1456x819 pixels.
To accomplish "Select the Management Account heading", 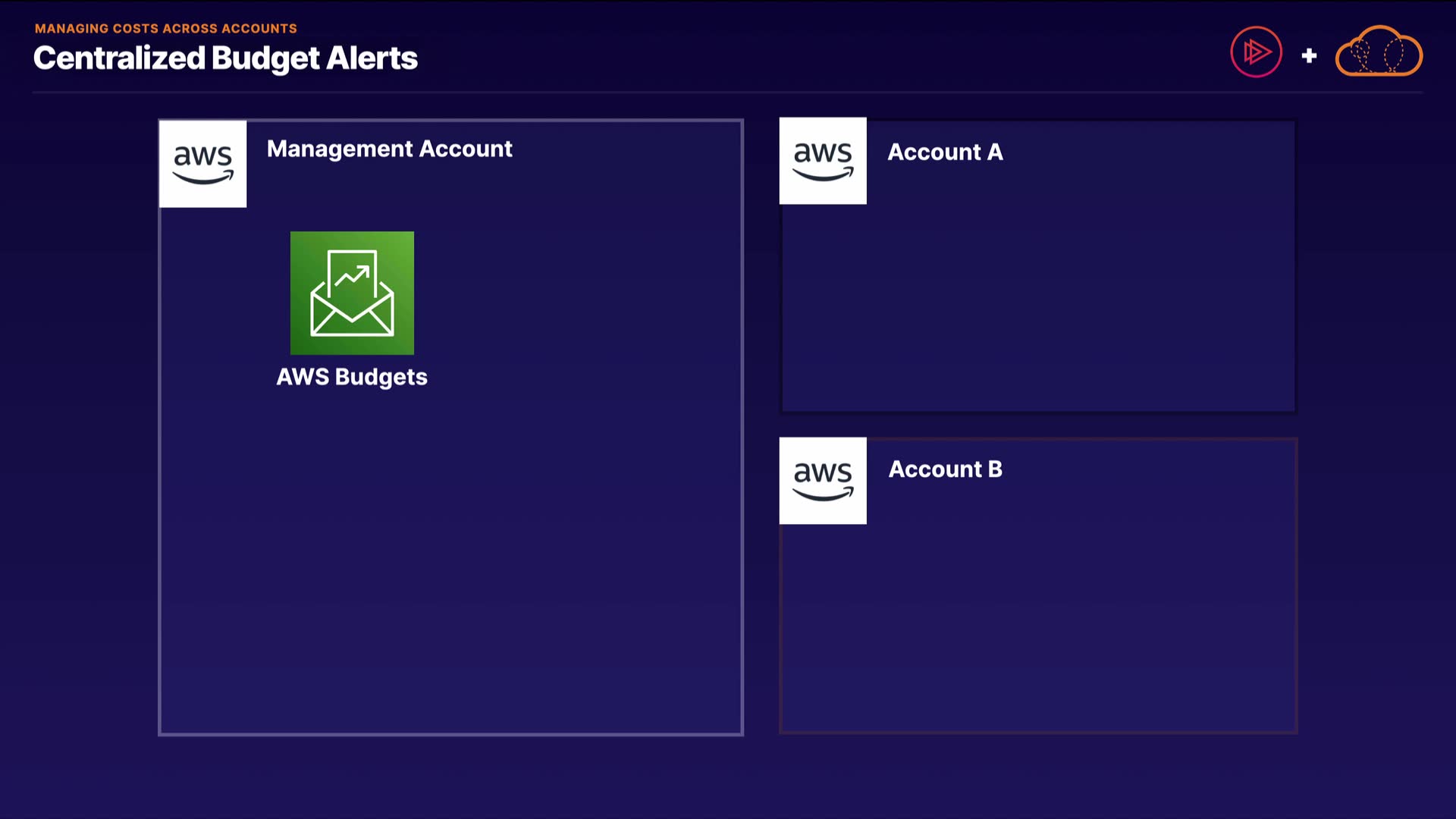I will tap(389, 149).
